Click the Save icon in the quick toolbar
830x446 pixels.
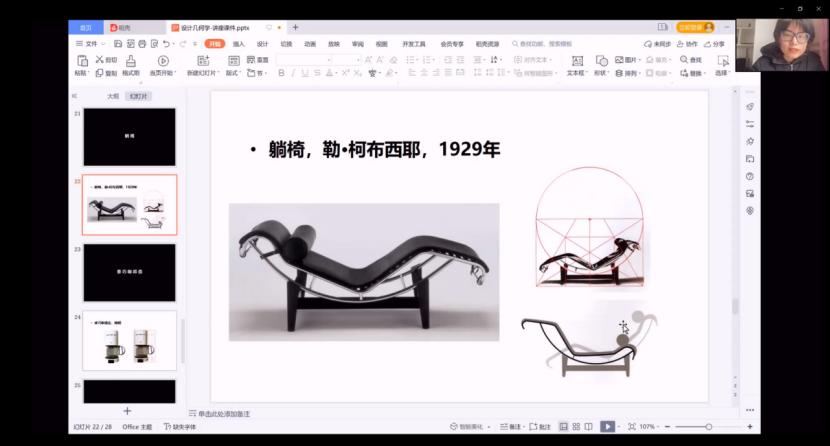118,44
